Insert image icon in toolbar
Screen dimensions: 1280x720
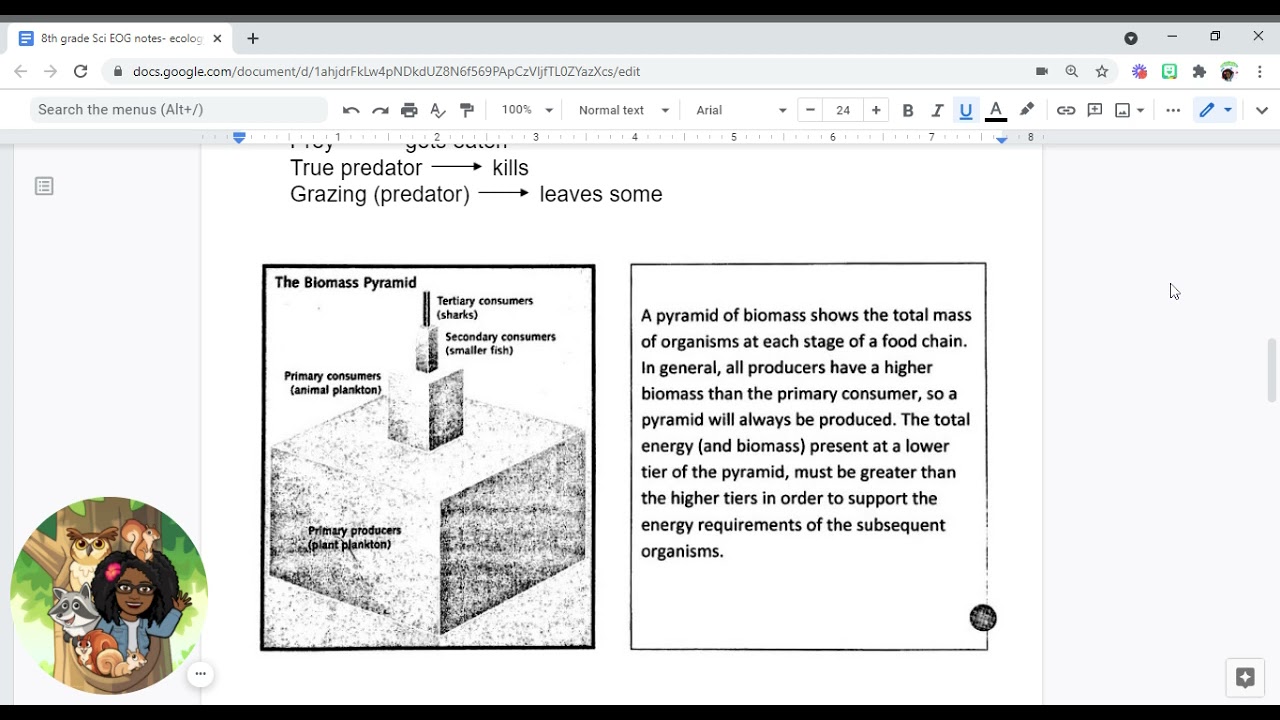point(1123,110)
